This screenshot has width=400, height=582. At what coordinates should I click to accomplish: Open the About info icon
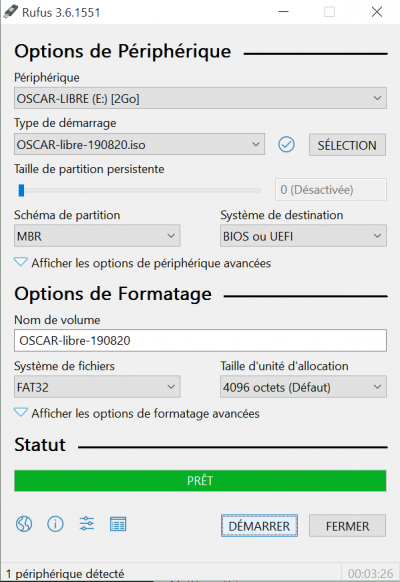tap(55, 524)
